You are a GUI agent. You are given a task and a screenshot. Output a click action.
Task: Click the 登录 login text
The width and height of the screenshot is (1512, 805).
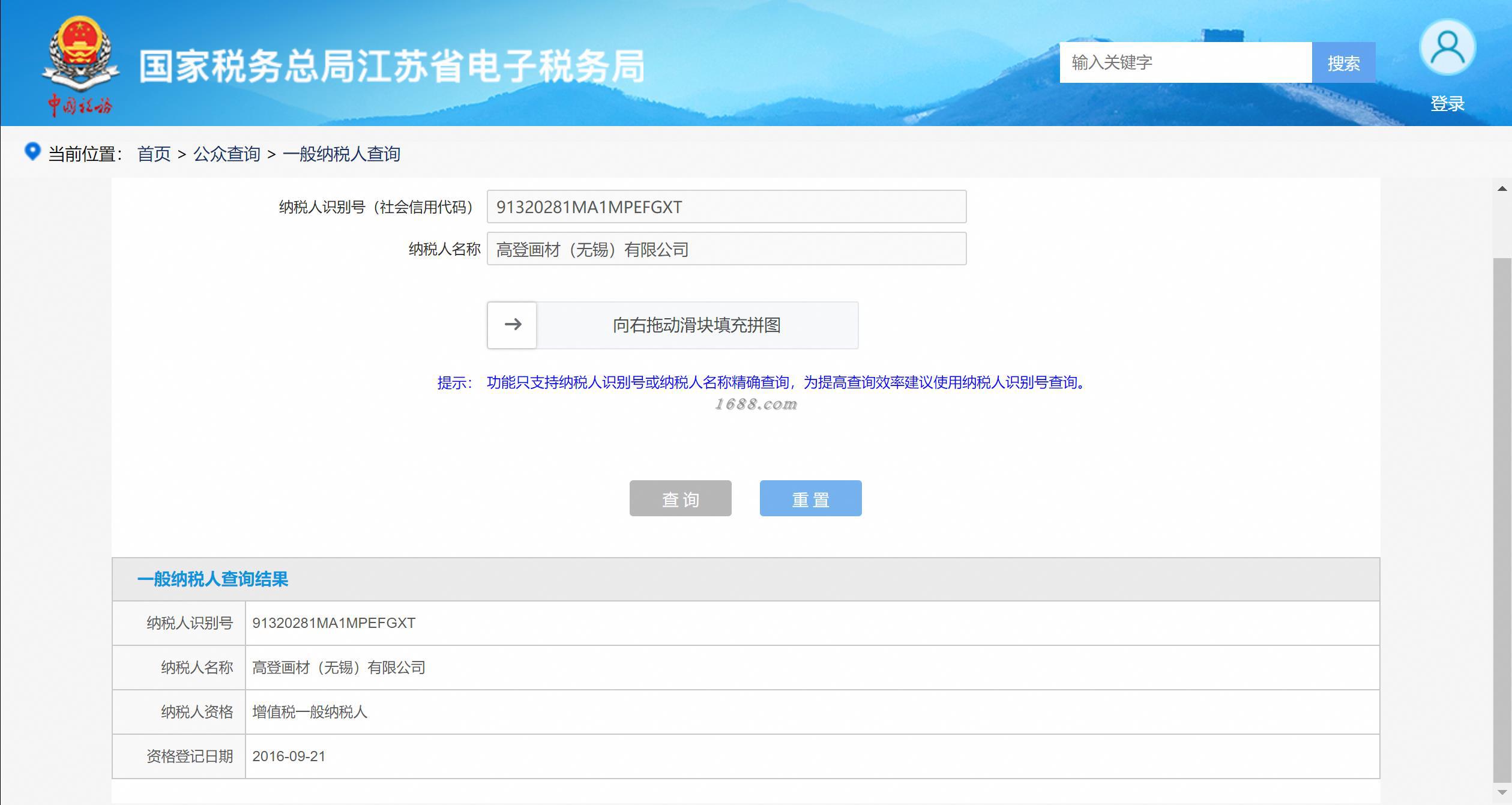pos(1447,104)
